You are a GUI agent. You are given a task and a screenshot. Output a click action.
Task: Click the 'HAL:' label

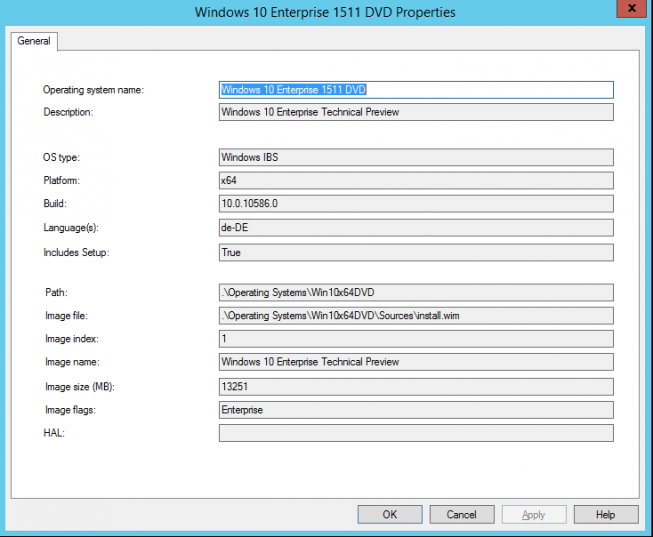click(x=54, y=433)
